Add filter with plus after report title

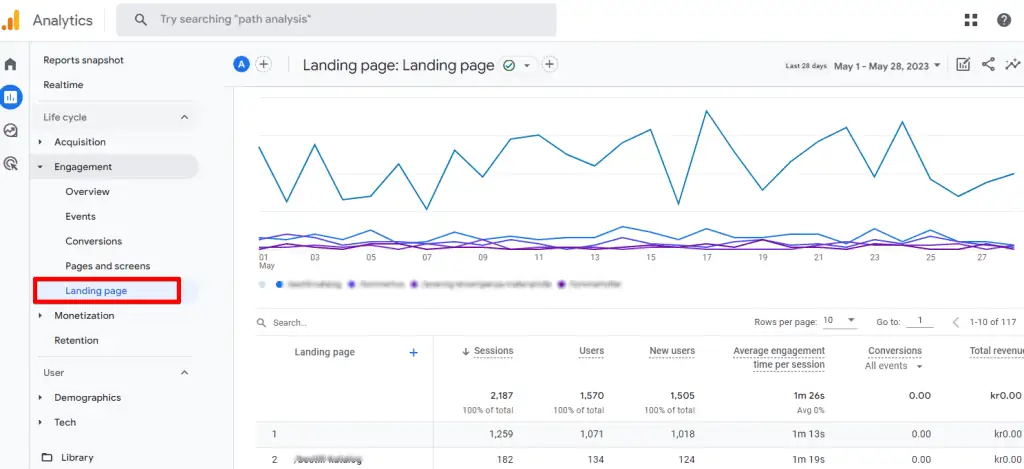[550, 64]
